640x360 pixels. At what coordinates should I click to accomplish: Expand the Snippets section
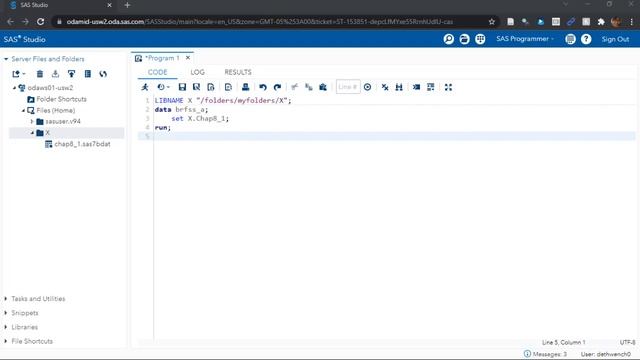pyautogui.click(x=6, y=313)
